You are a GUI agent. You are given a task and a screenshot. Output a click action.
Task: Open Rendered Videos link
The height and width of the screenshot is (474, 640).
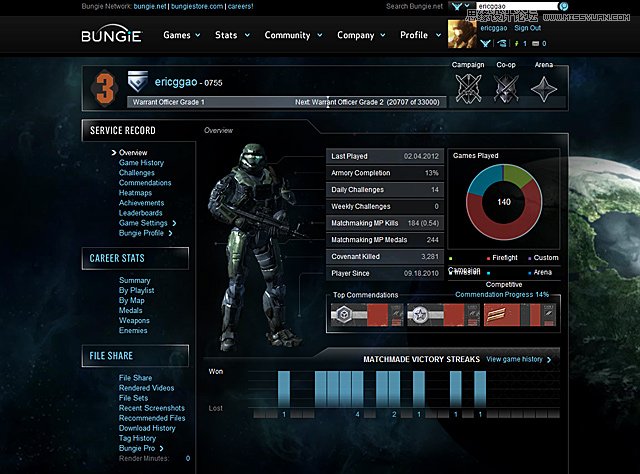[x=146, y=388]
